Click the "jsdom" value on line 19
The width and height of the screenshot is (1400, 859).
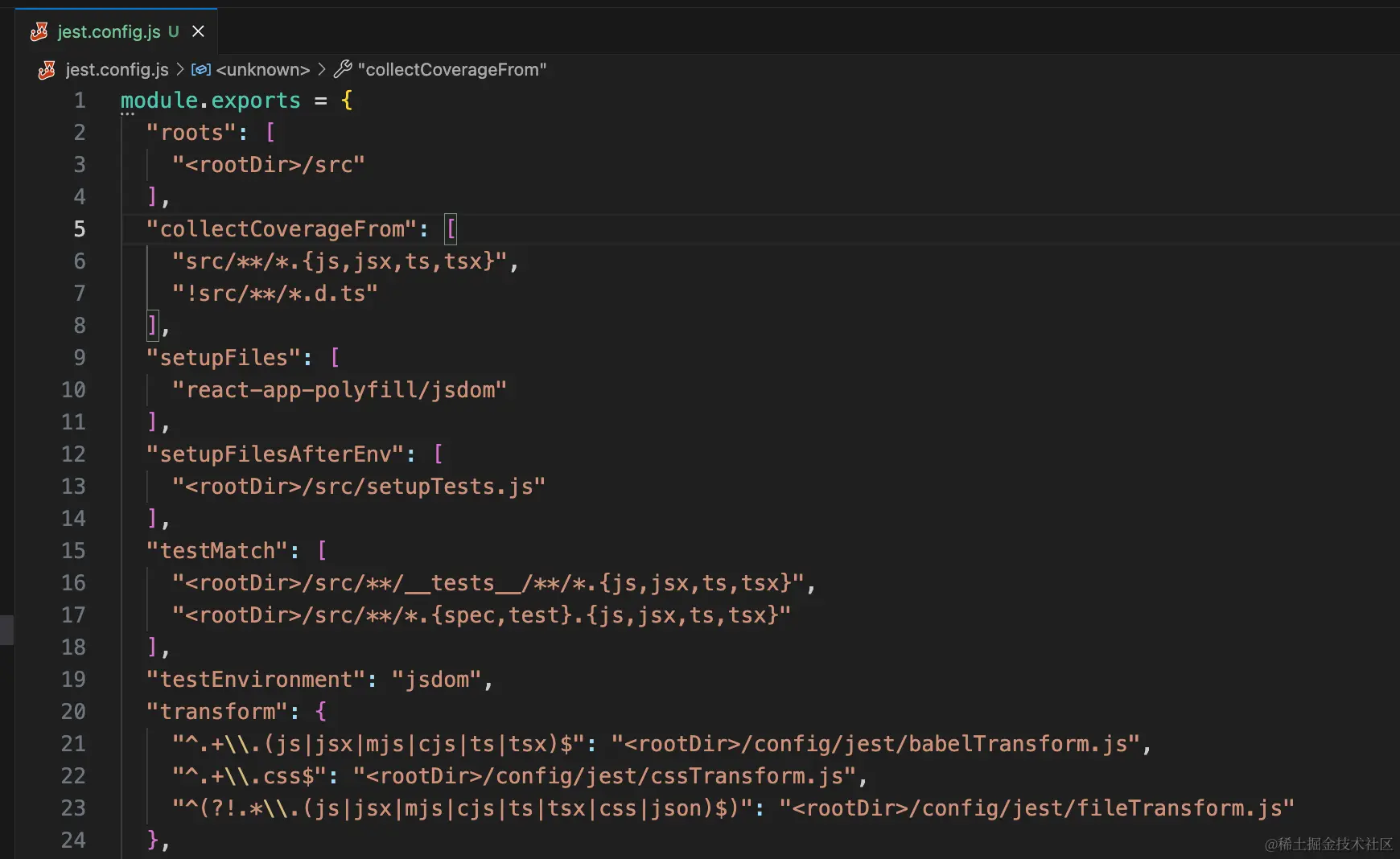[x=436, y=680]
